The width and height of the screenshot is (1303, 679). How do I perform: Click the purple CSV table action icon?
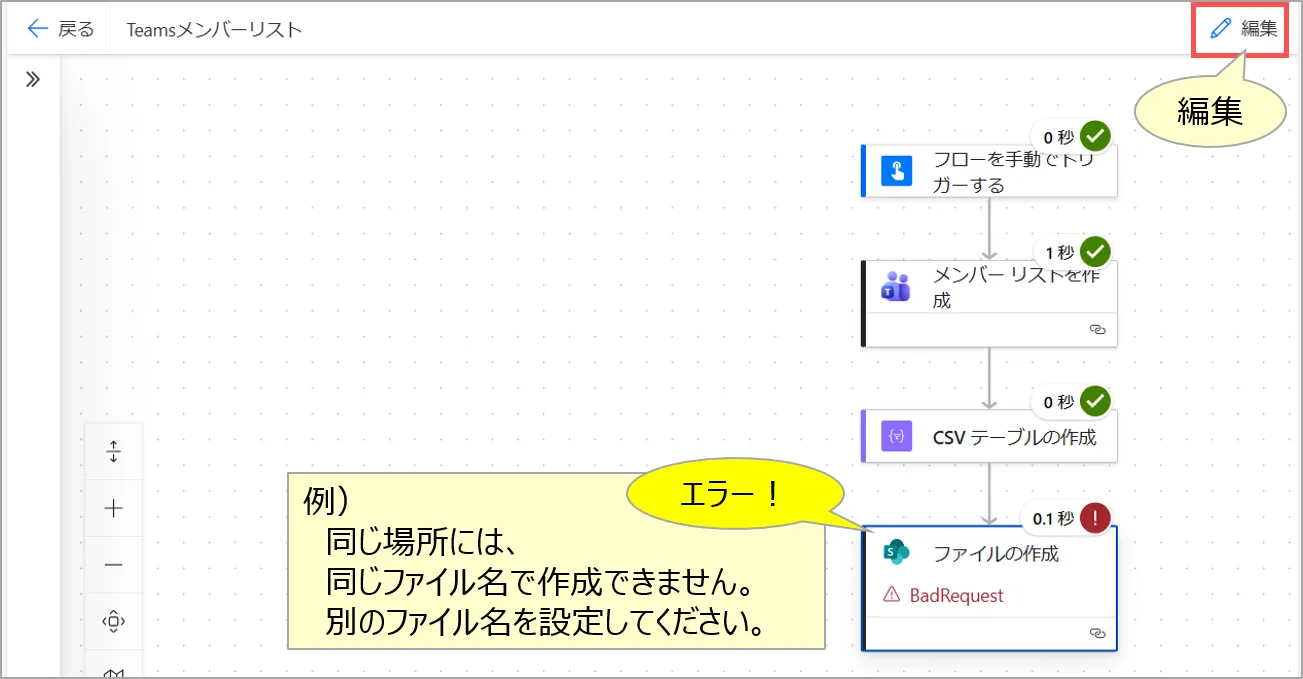pos(896,437)
